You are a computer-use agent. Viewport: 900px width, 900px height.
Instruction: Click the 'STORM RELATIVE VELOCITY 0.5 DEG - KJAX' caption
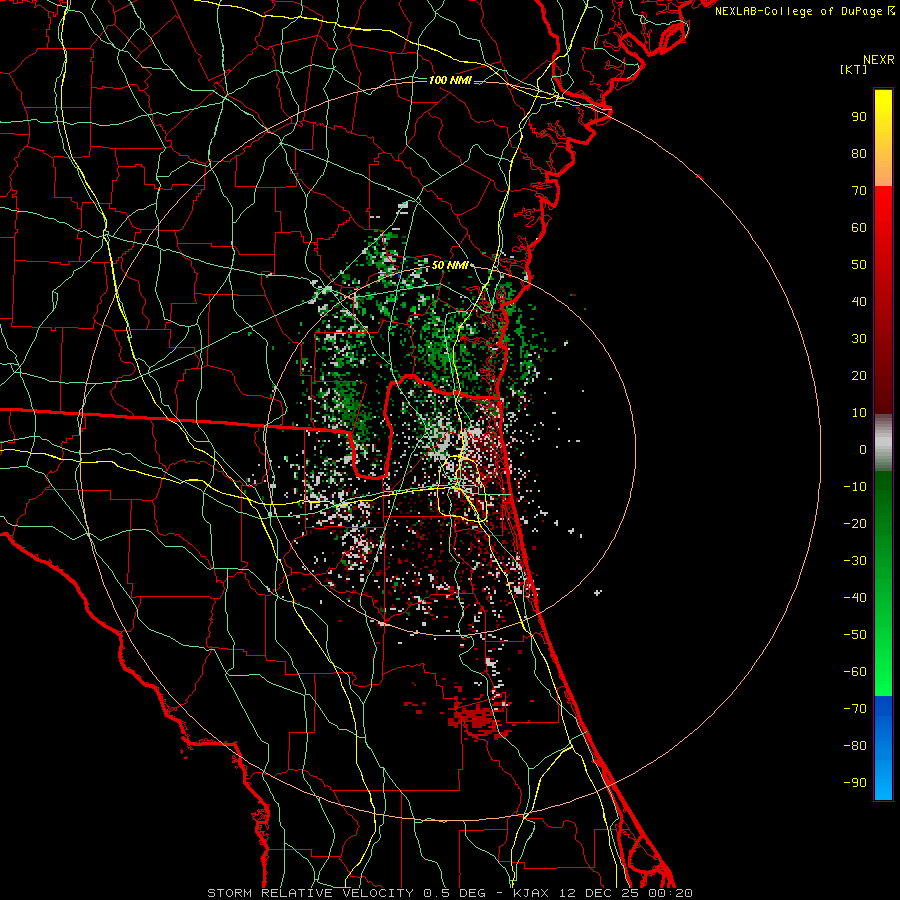[x=378, y=893]
